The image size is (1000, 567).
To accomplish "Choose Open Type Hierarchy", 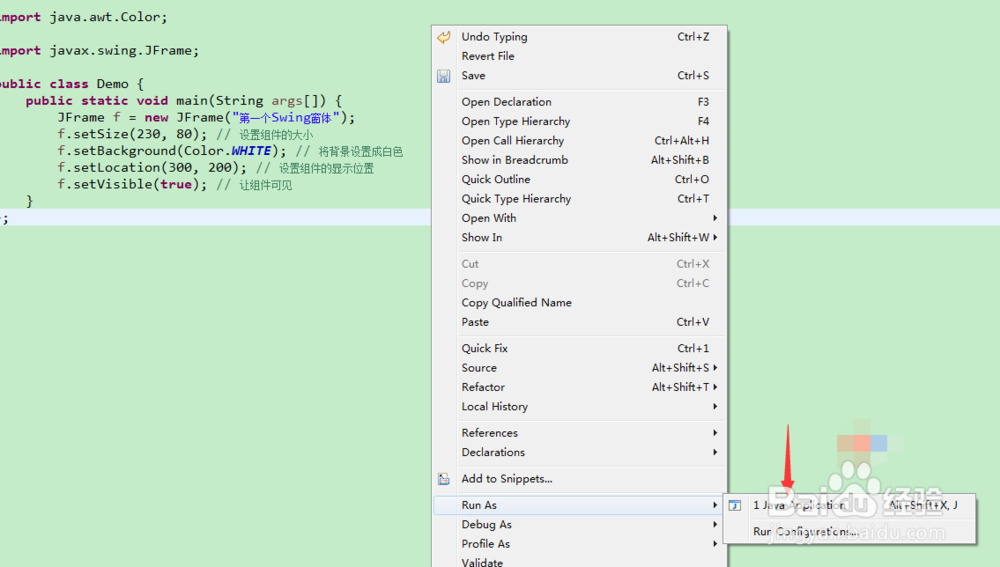I will 580,121.
